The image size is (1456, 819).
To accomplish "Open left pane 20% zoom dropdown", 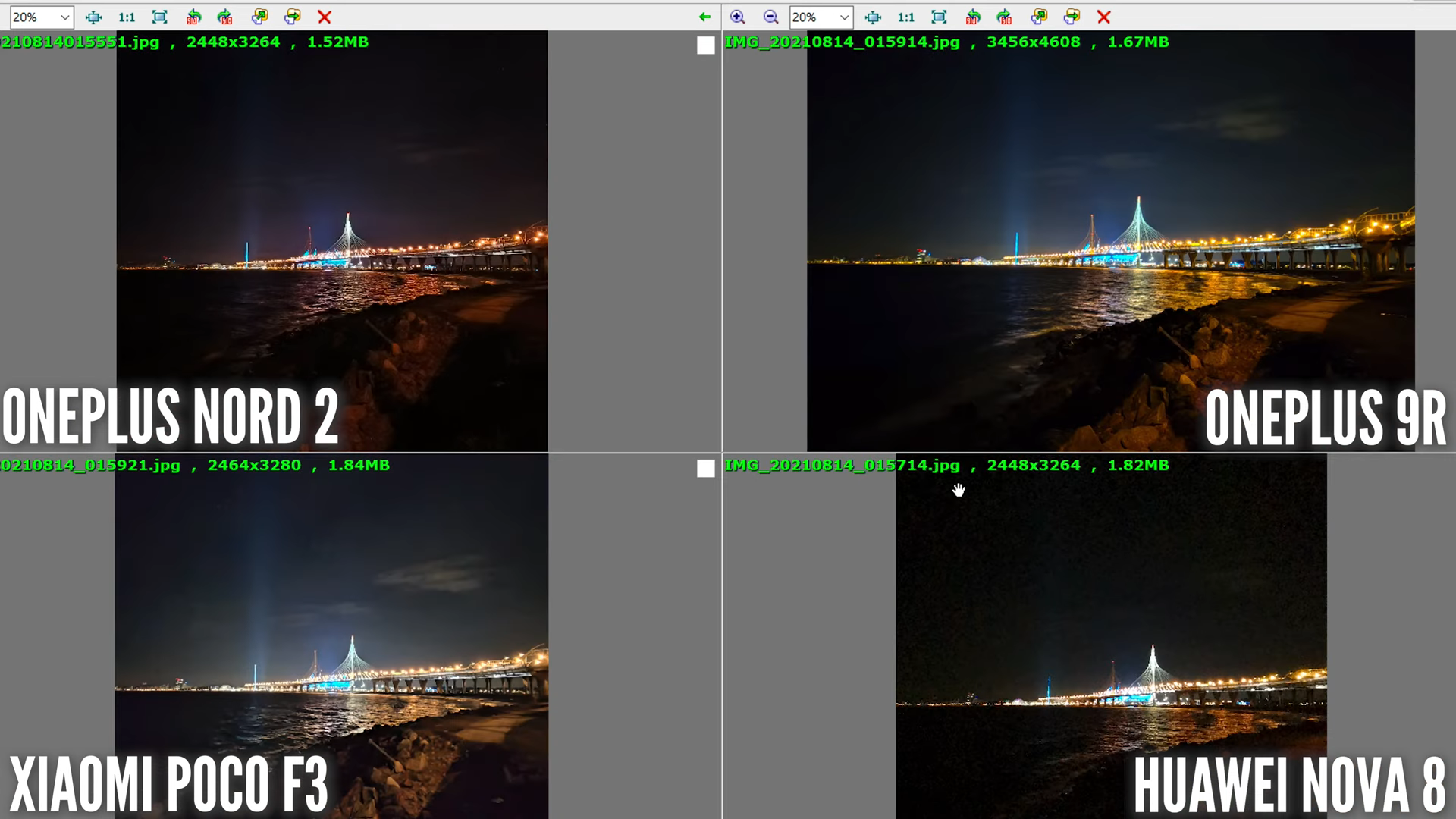I will (64, 17).
